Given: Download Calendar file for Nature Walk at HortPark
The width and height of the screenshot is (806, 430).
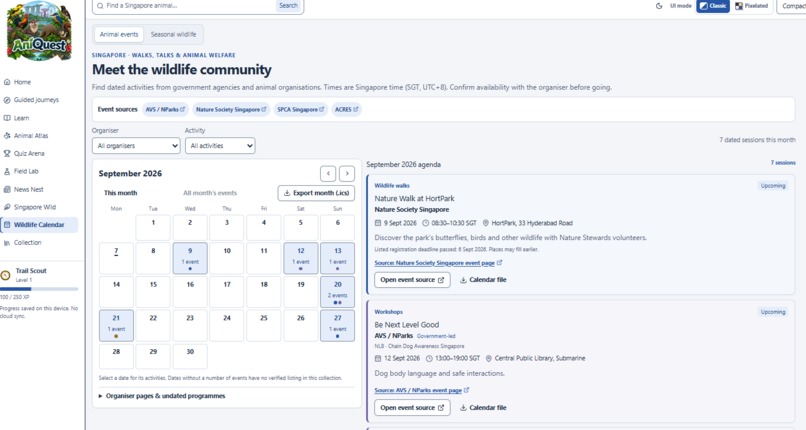Looking at the screenshot, I should click(x=483, y=280).
